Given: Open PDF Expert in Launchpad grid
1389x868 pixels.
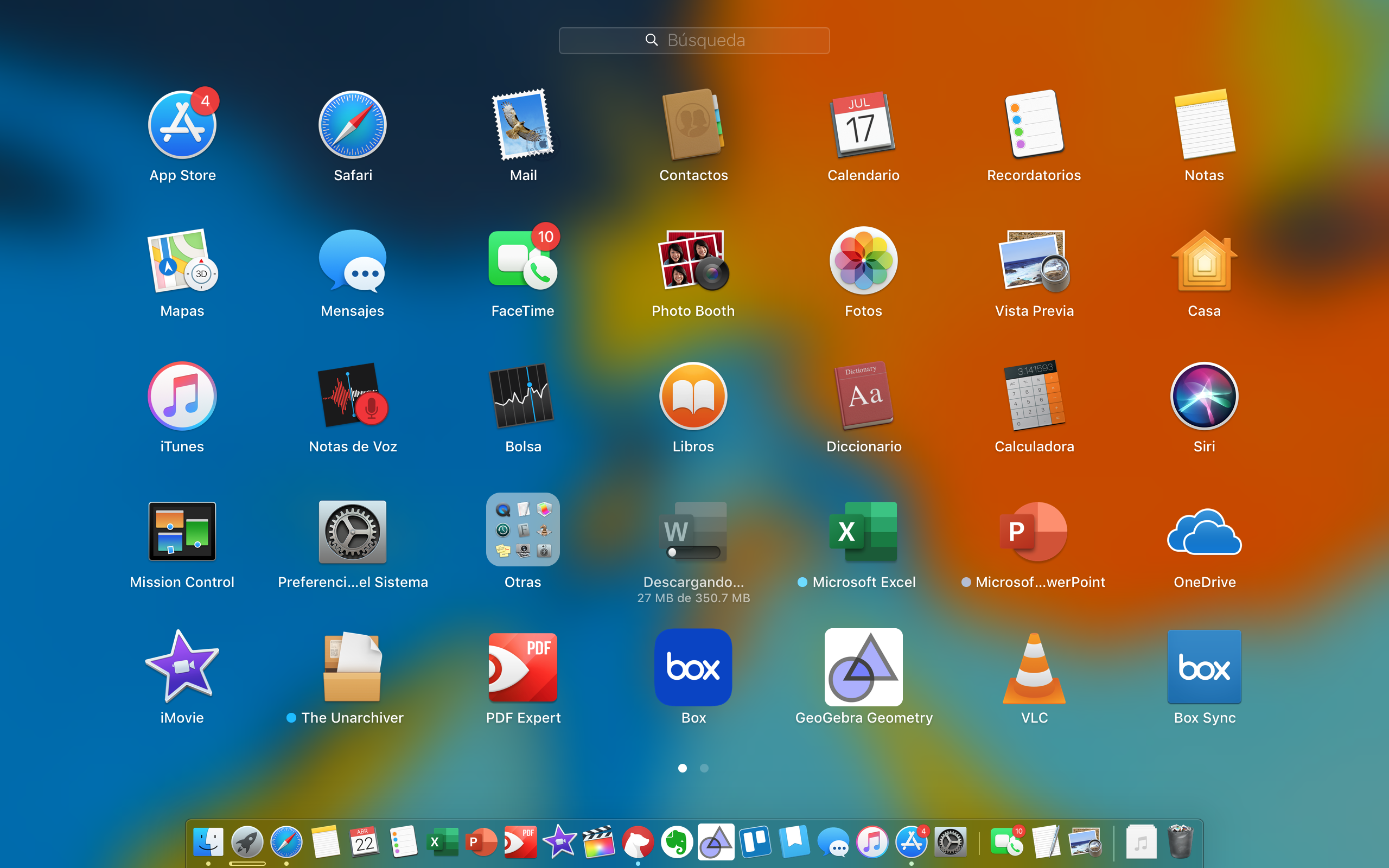Looking at the screenshot, I should point(523,667).
